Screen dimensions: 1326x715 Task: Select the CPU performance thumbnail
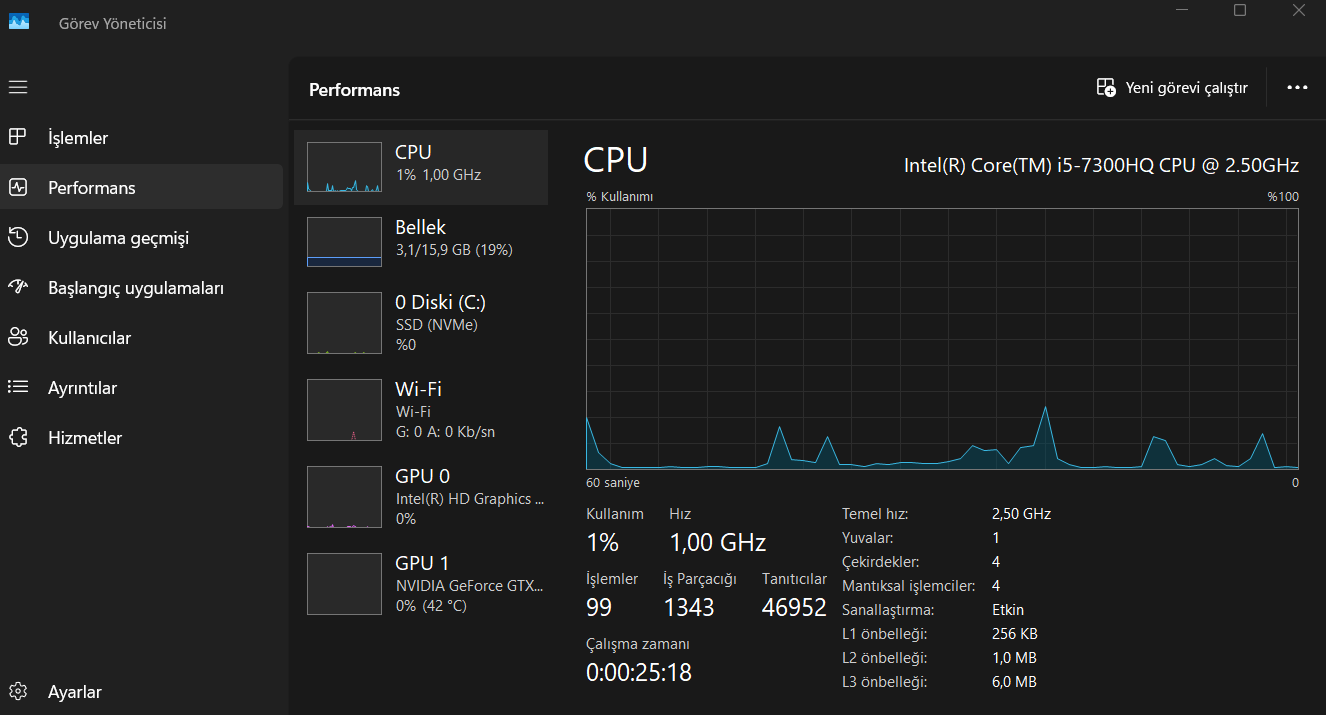pos(344,167)
